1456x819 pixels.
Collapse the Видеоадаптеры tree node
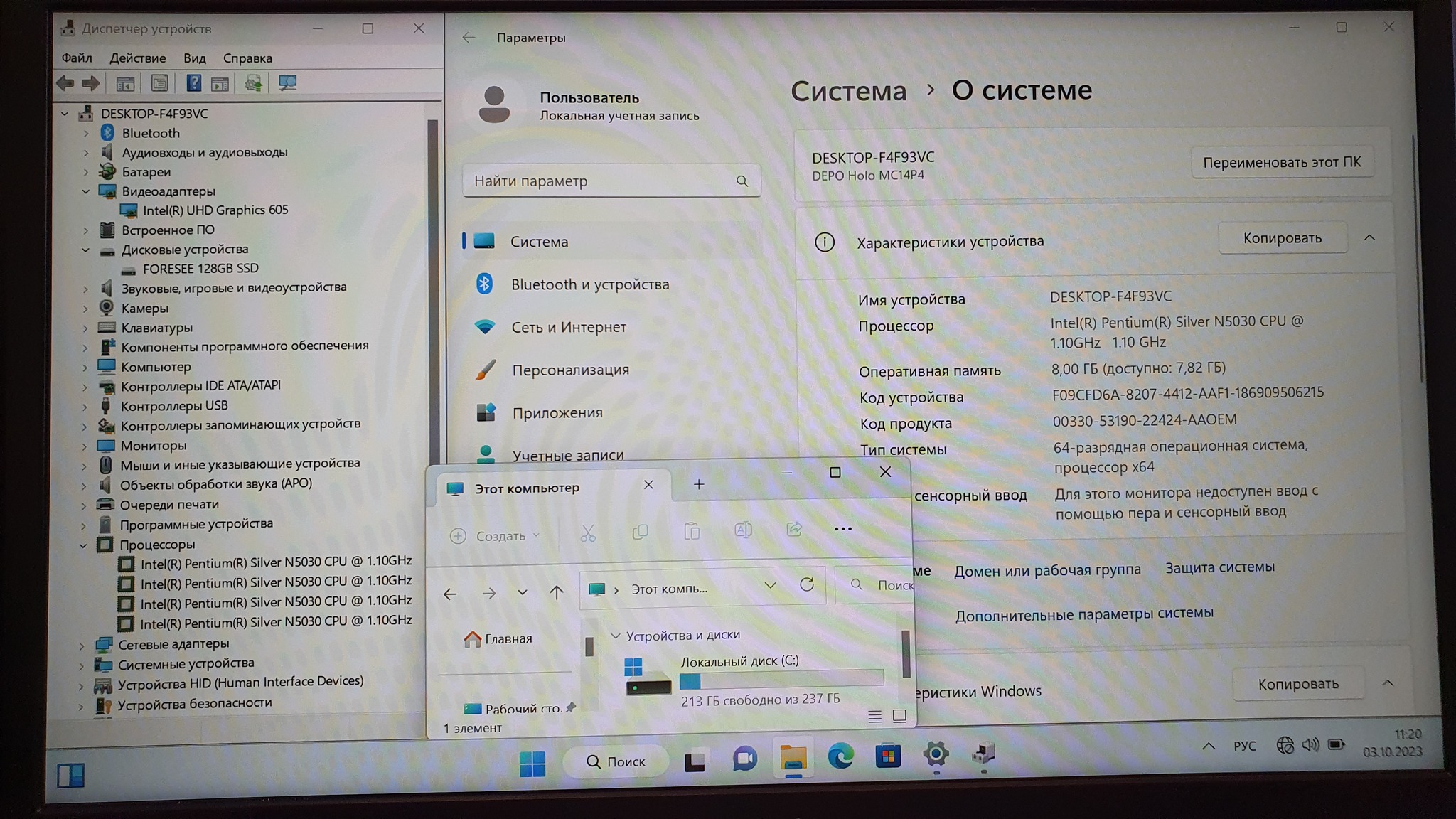click(x=86, y=191)
